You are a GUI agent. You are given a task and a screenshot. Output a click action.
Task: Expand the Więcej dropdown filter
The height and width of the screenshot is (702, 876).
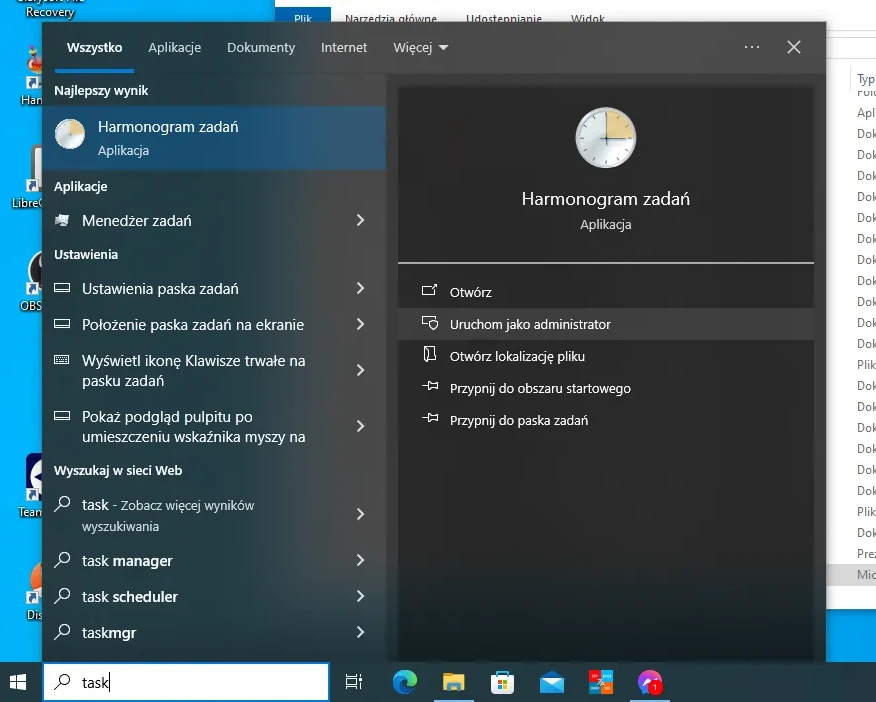(x=421, y=47)
